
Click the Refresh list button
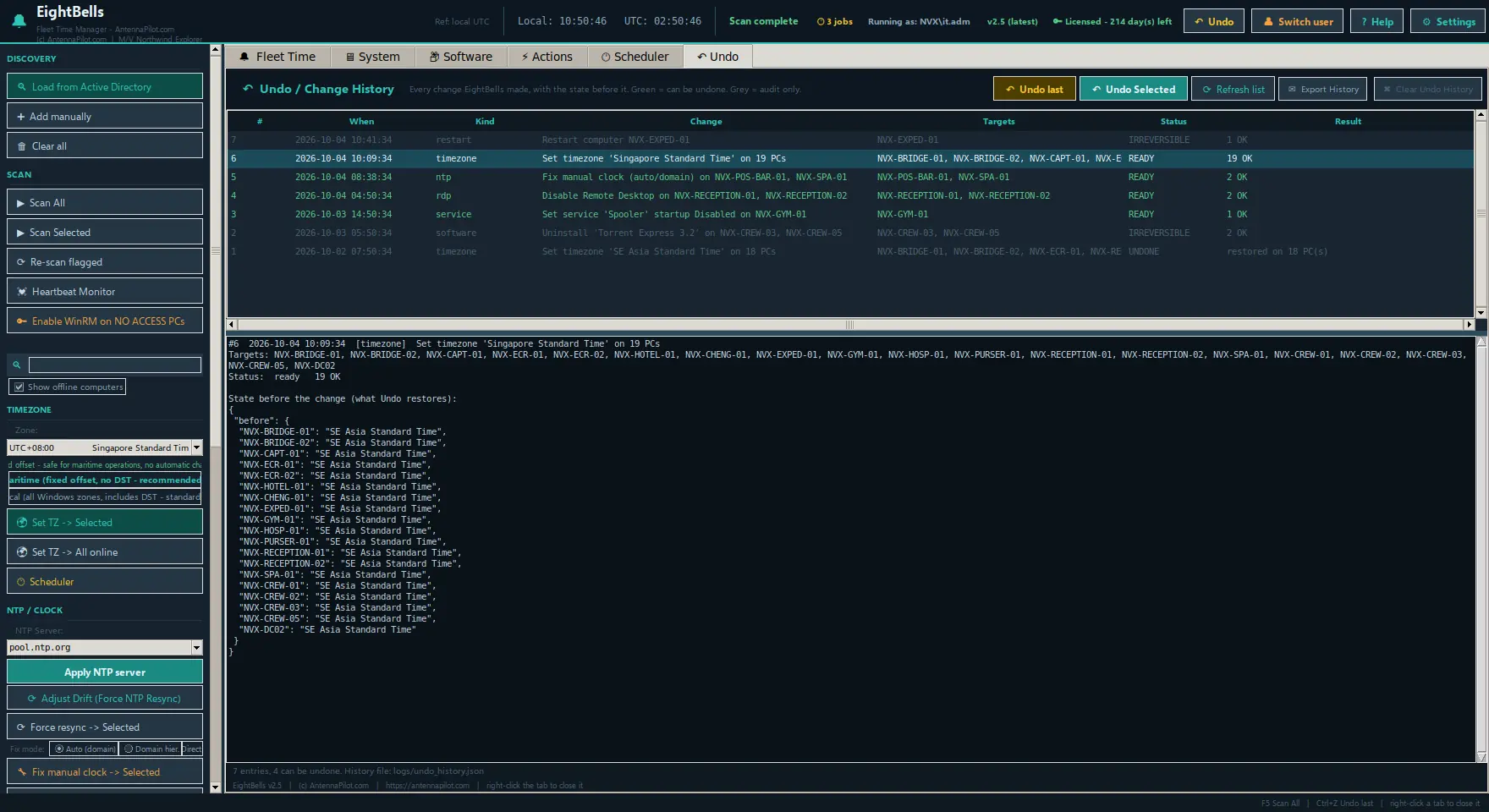tap(1233, 89)
